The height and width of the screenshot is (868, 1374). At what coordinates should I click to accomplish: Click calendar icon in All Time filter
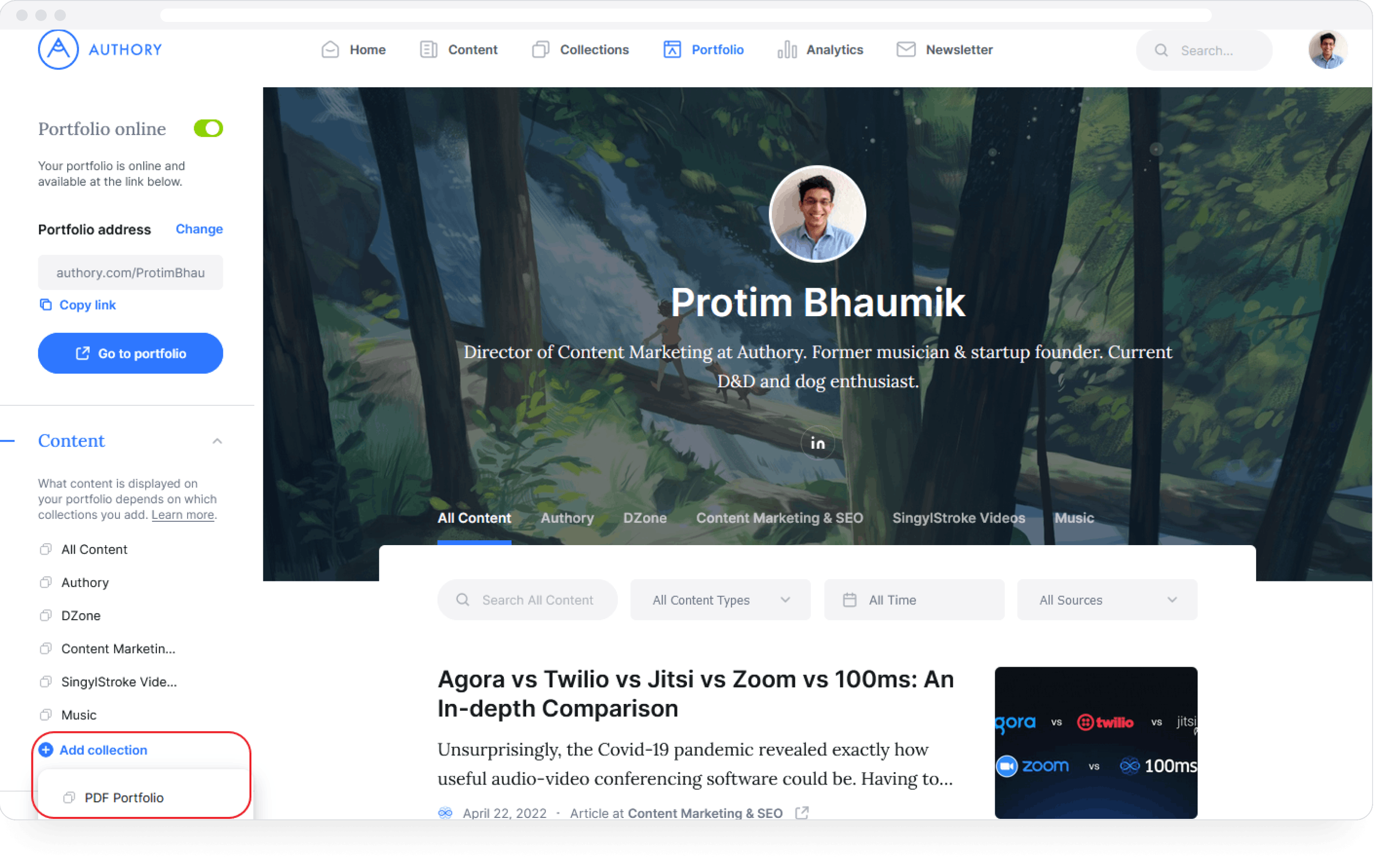pyautogui.click(x=850, y=600)
